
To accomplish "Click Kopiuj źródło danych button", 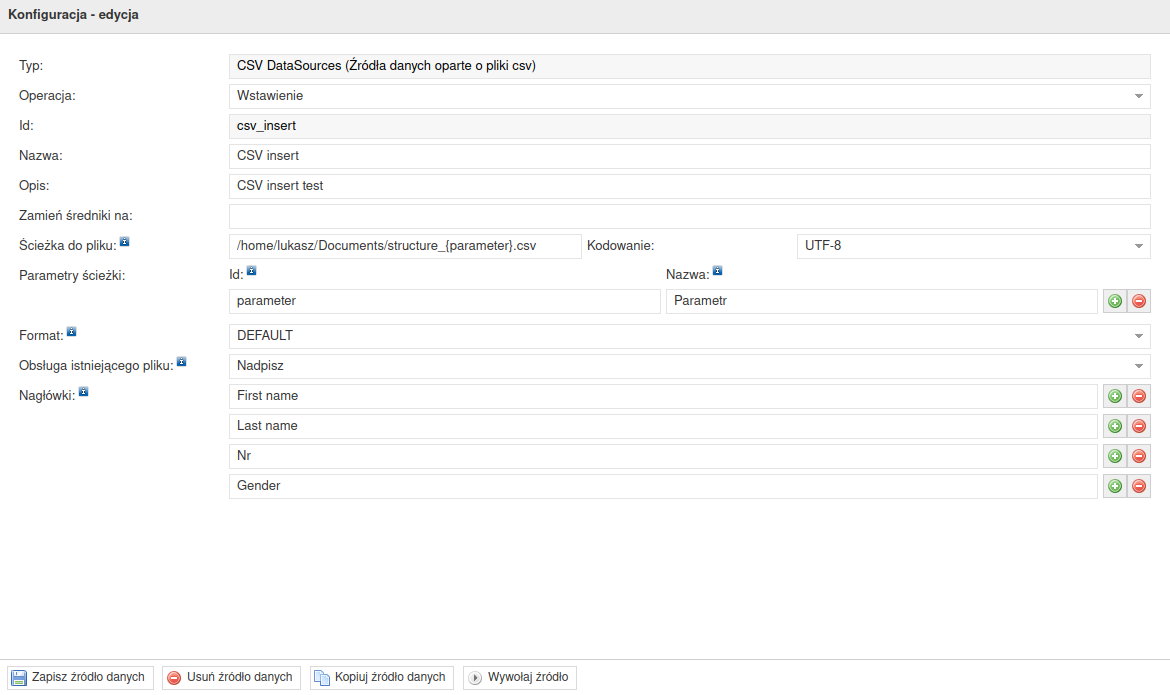I will 382,678.
